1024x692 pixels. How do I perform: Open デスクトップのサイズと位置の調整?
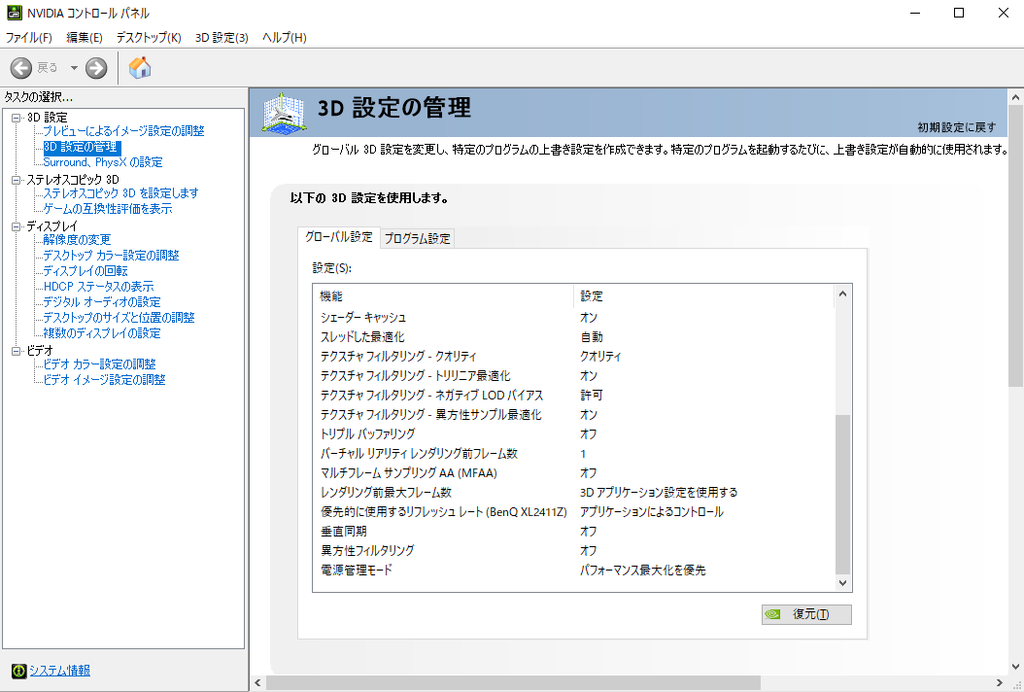click(x=119, y=317)
